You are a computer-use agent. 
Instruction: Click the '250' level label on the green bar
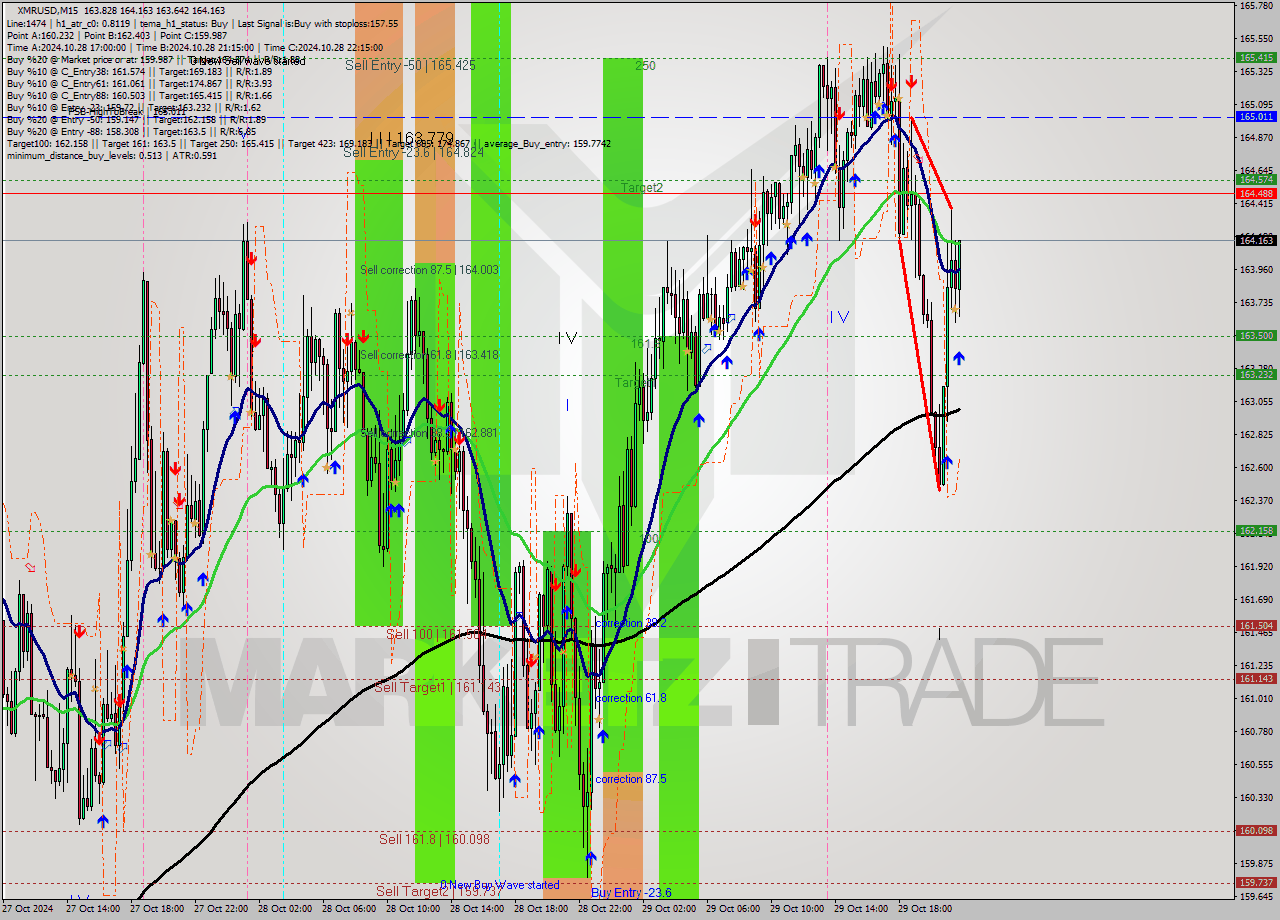(645, 66)
